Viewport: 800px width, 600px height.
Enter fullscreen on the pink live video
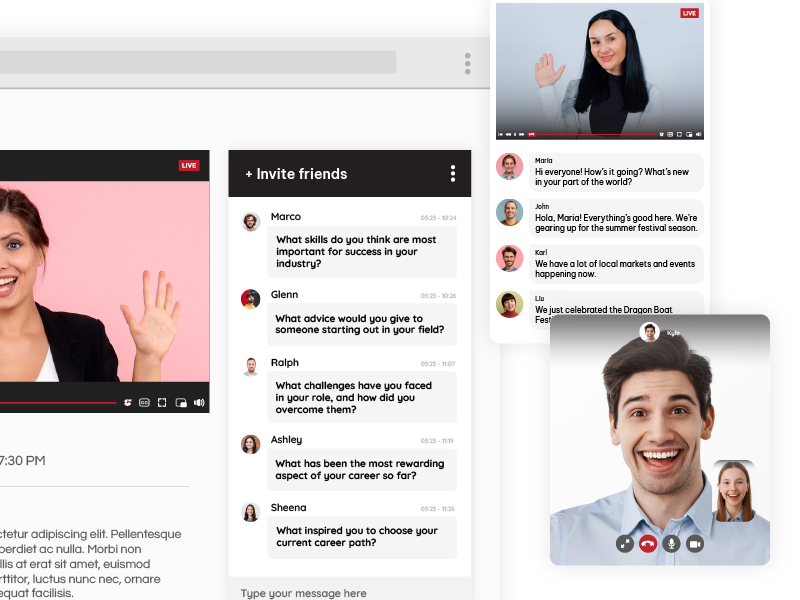(162, 403)
